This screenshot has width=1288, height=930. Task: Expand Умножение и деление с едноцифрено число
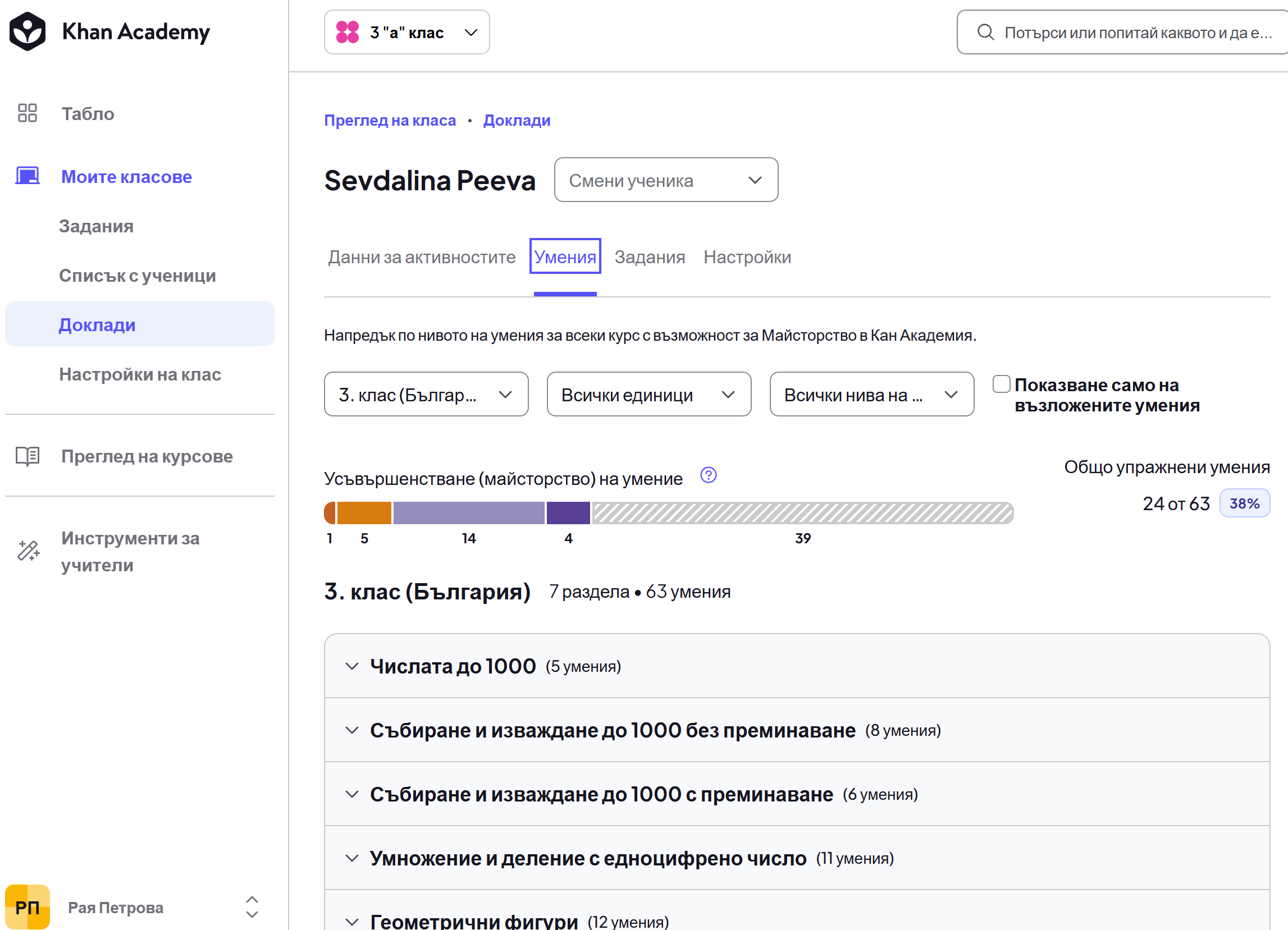click(797, 858)
